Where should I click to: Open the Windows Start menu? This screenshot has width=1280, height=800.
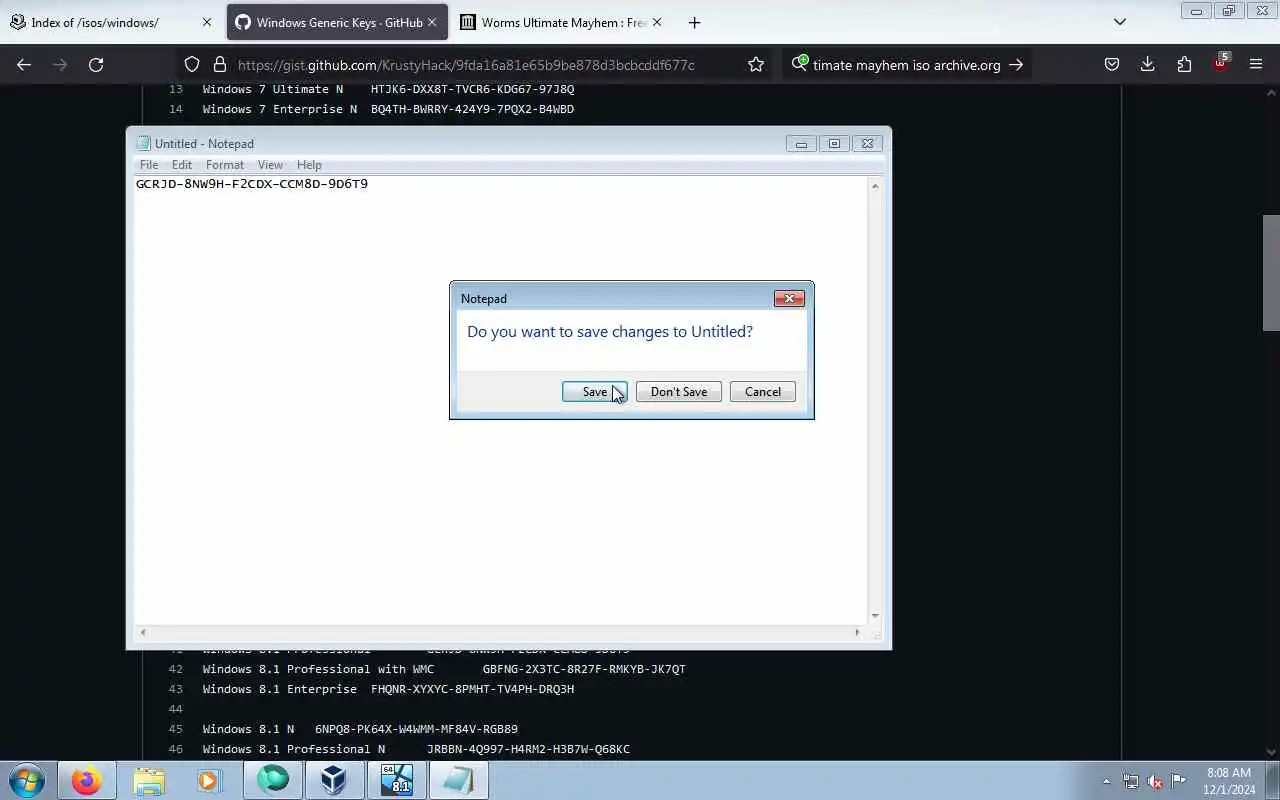click(26, 780)
